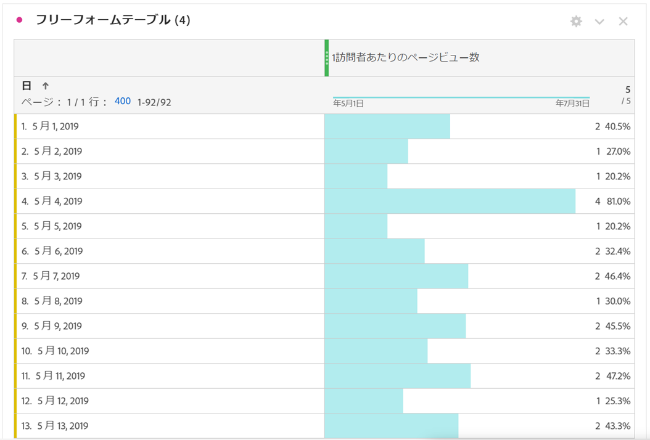Viewport: 650px width, 440px height.
Task: Click the フリーフォームテーブル (4) title
Action: pos(112,21)
